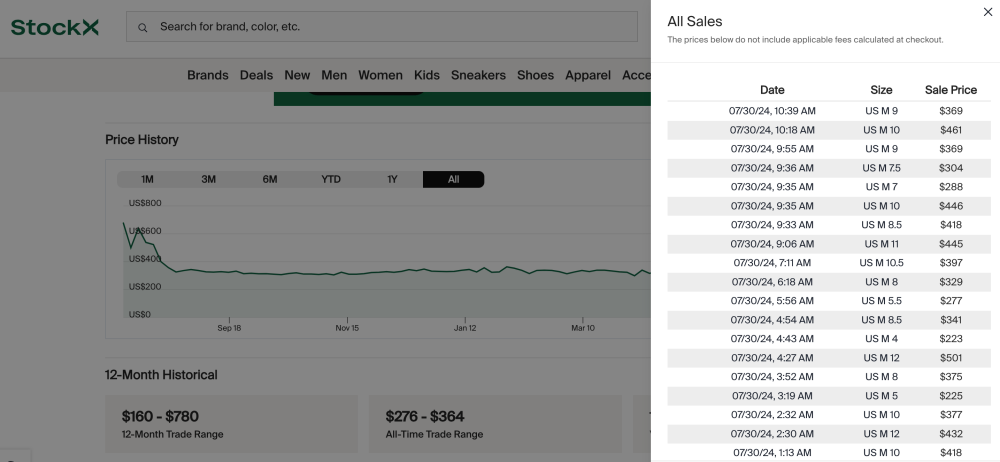Click the StockX logo
The height and width of the screenshot is (462, 1000).
pos(55,27)
